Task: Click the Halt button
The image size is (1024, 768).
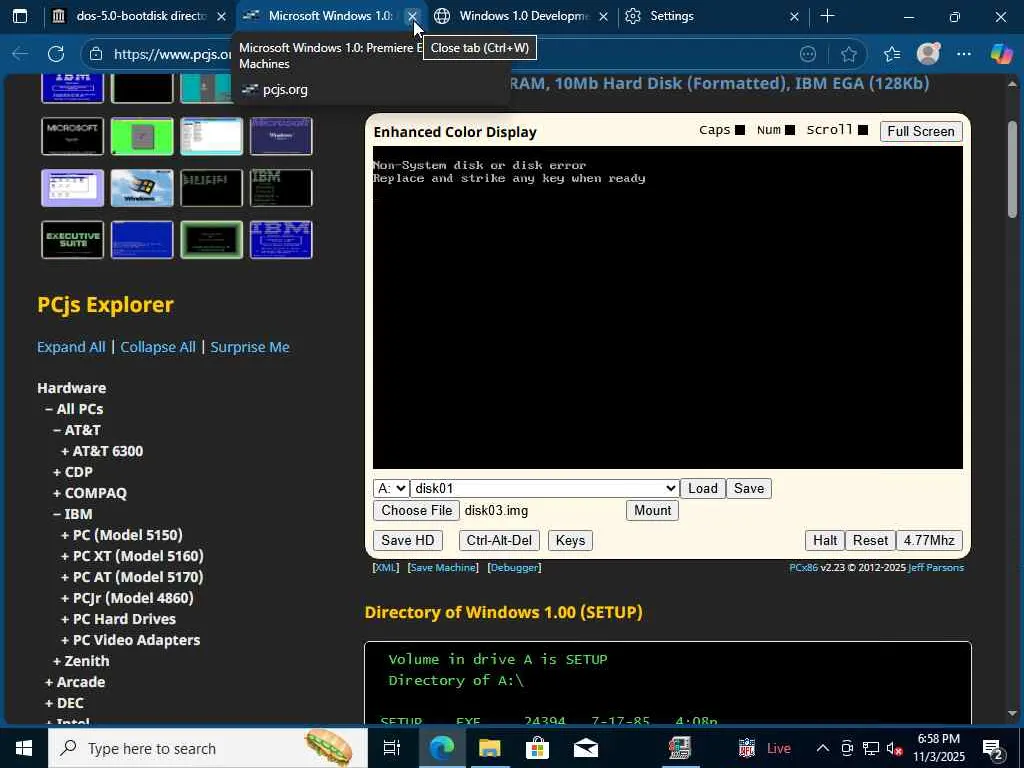Action: (x=825, y=540)
